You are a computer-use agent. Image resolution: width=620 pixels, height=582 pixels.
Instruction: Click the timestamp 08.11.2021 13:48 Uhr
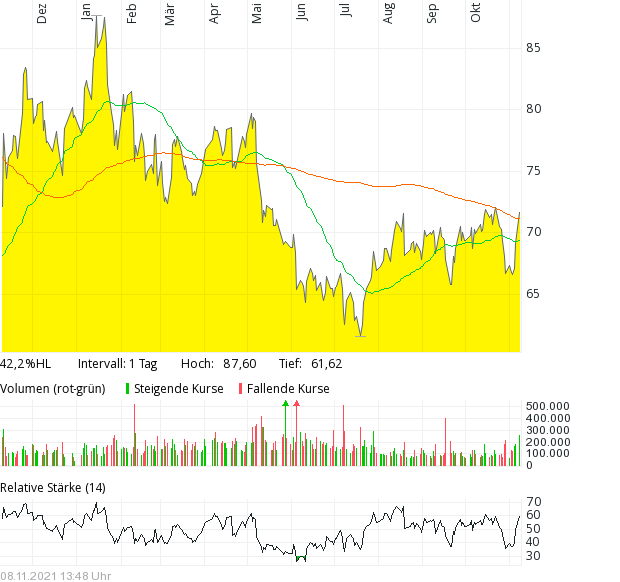[56, 575]
